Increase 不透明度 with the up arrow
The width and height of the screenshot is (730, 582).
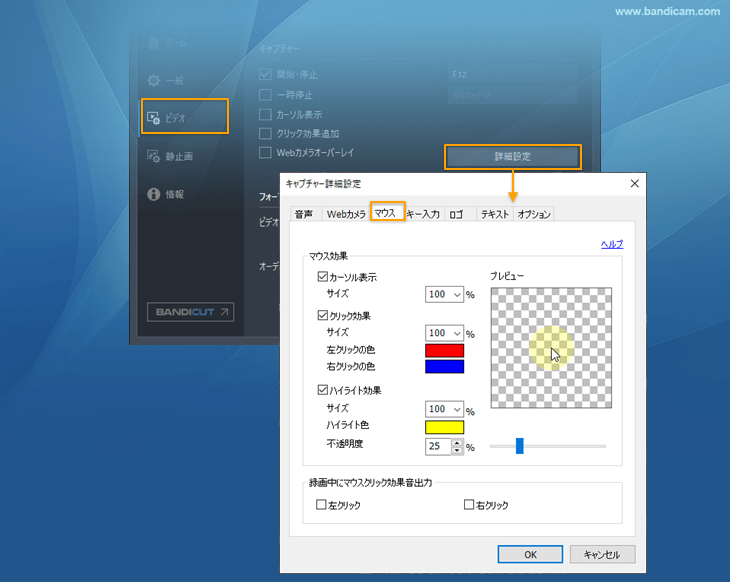(457, 443)
